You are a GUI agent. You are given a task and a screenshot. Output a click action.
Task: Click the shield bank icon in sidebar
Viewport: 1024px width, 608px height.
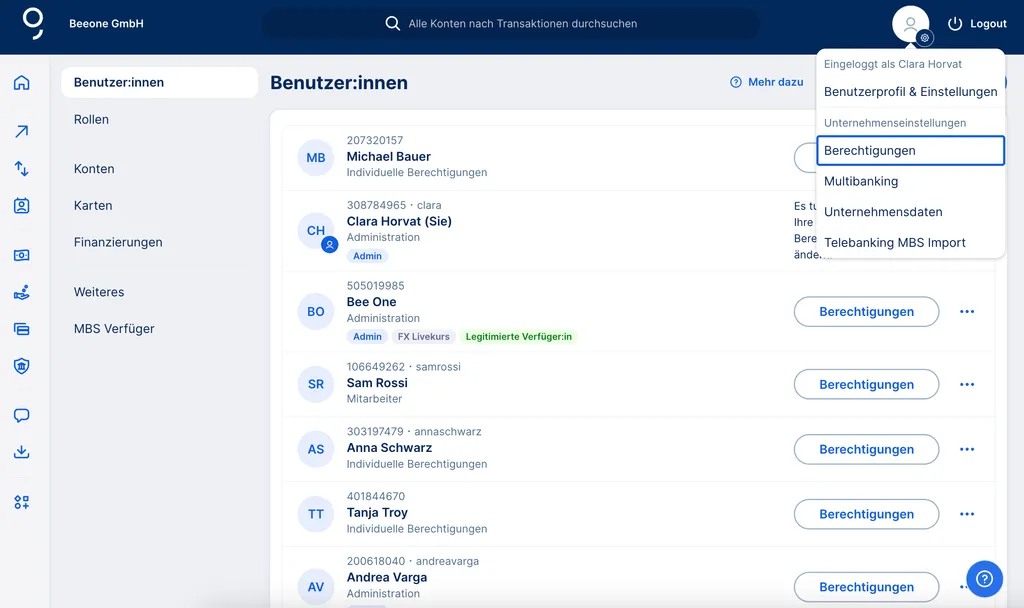pyautogui.click(x=21, y=366)
